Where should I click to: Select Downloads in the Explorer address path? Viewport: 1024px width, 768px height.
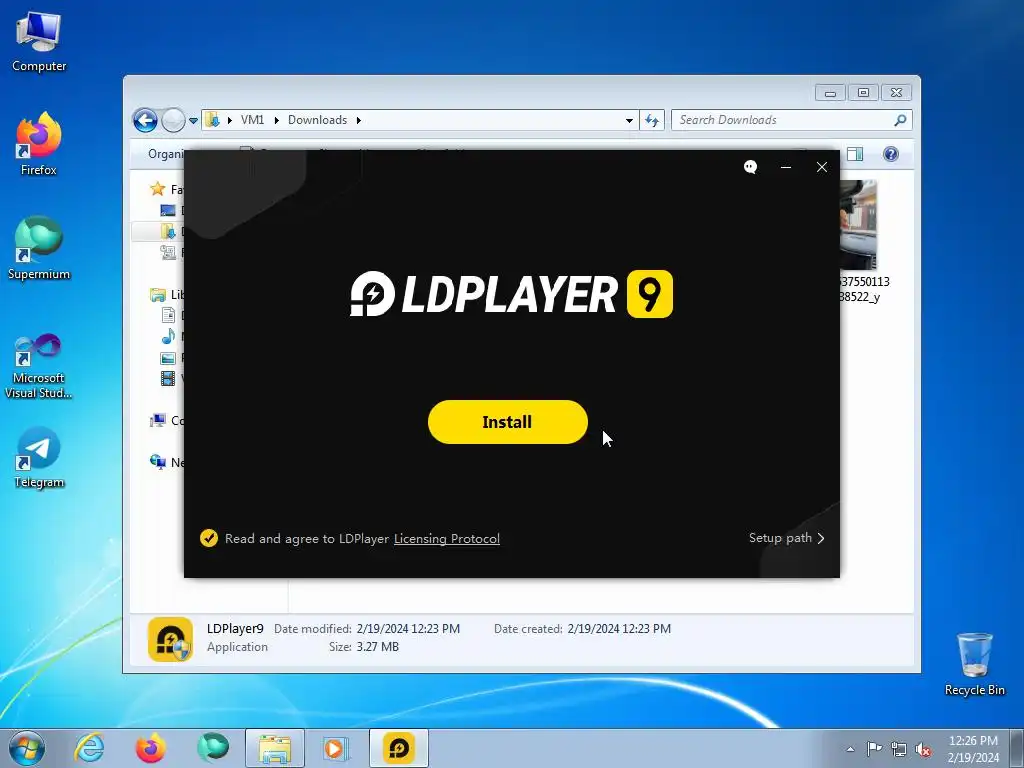pos(317,120)
